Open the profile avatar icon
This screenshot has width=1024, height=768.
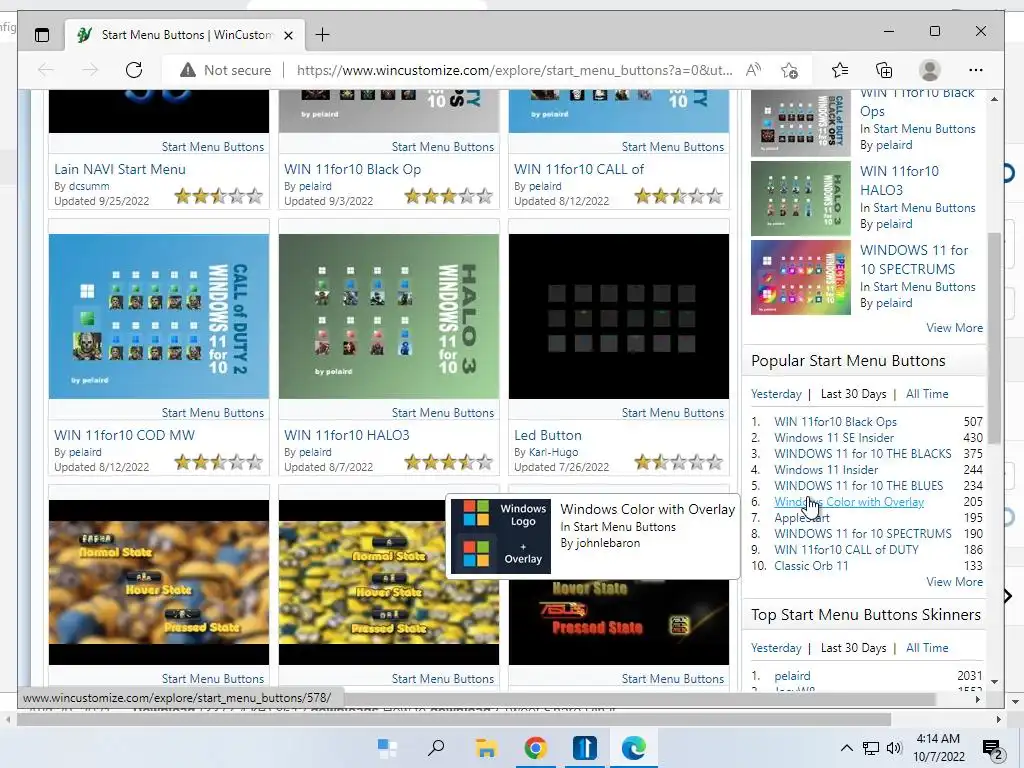coord(929,70)
